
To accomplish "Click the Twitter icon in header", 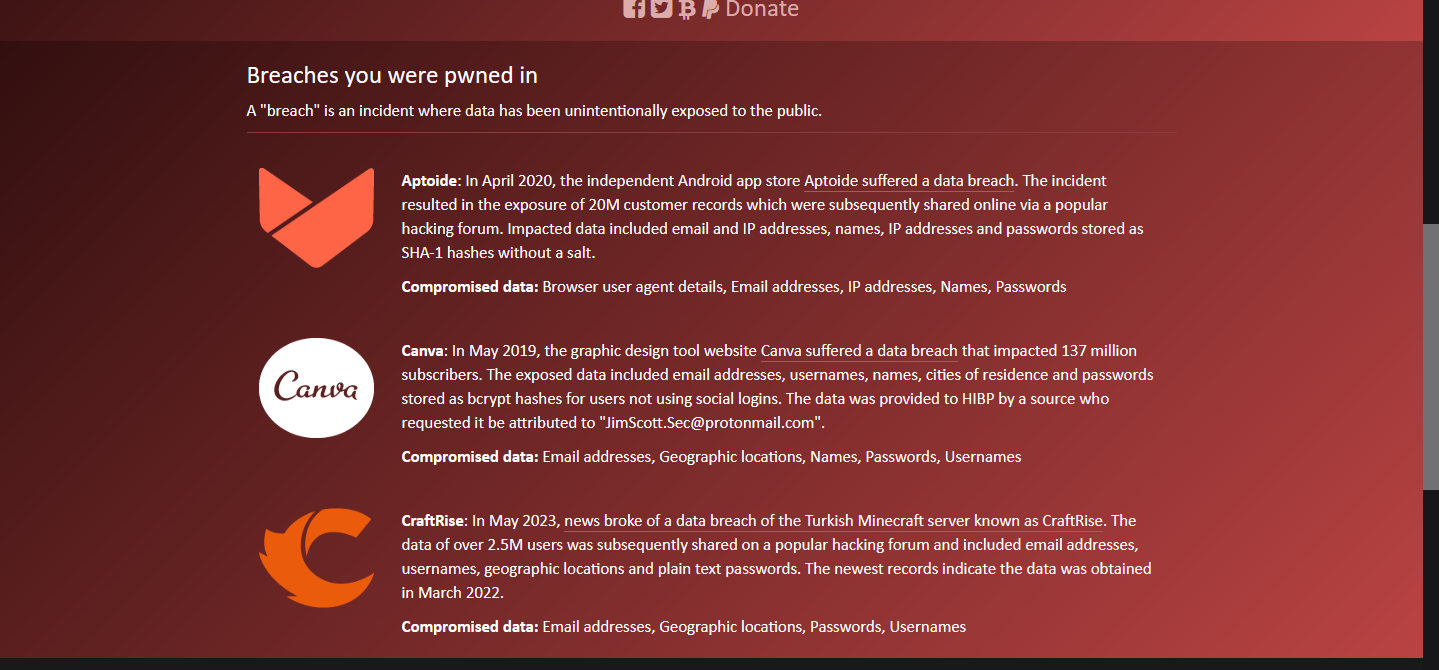I will point(661,8).
